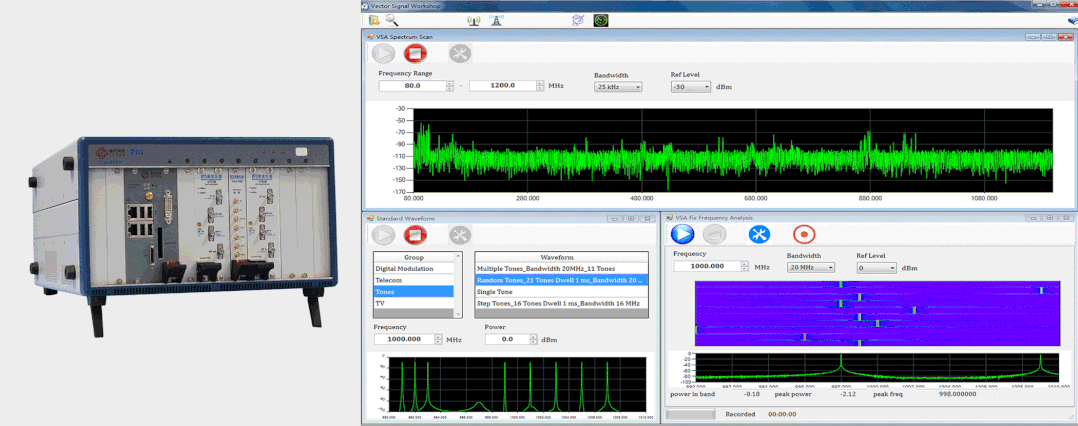Stop the Standard Waveform generation
Viewport: 1078px width, 426px height.
tap(415, 235)
